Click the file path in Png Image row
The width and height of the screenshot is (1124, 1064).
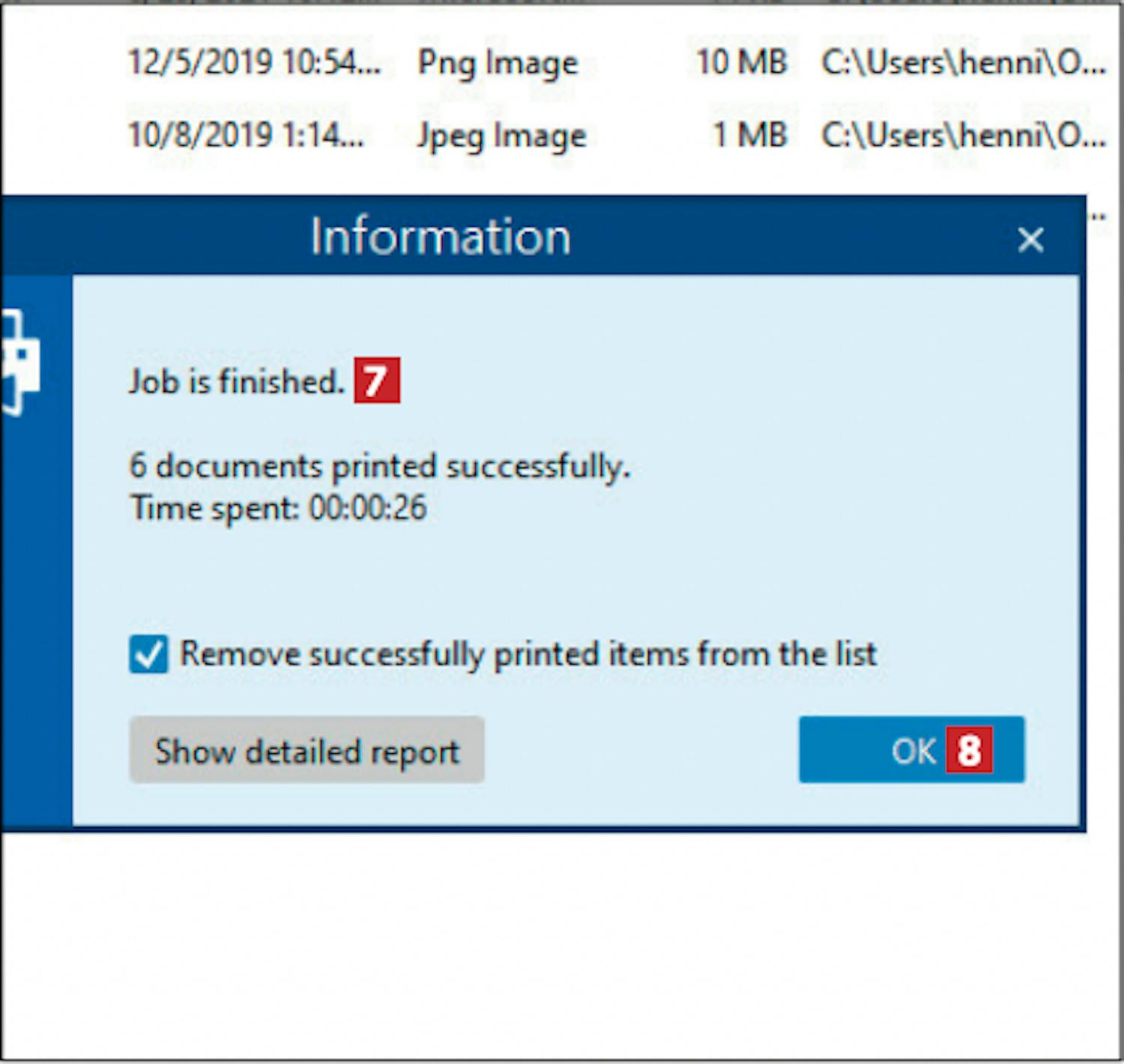(963, 63)
